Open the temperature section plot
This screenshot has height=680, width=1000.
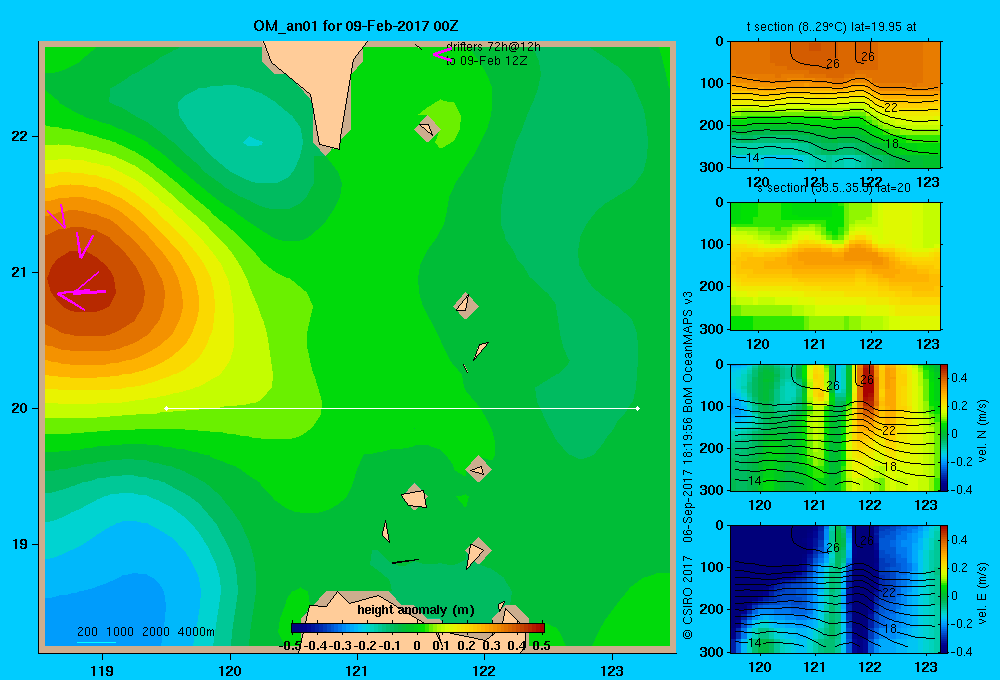[835, 105]
